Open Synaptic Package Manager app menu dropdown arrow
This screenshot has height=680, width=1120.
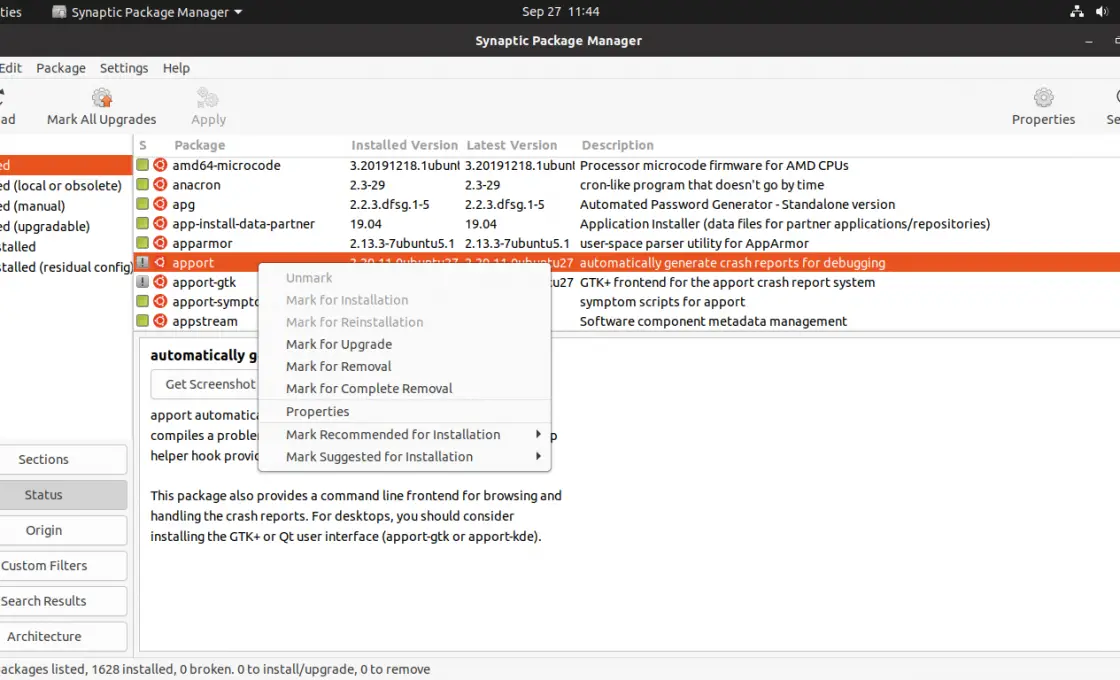pos(238,12)
